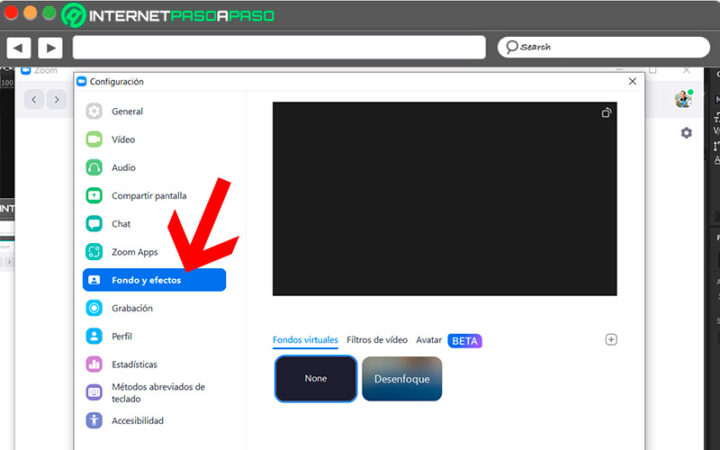Screen dimensions: 720x450
Task: Switch to Fondos virtuales tab
Action: 305,340
